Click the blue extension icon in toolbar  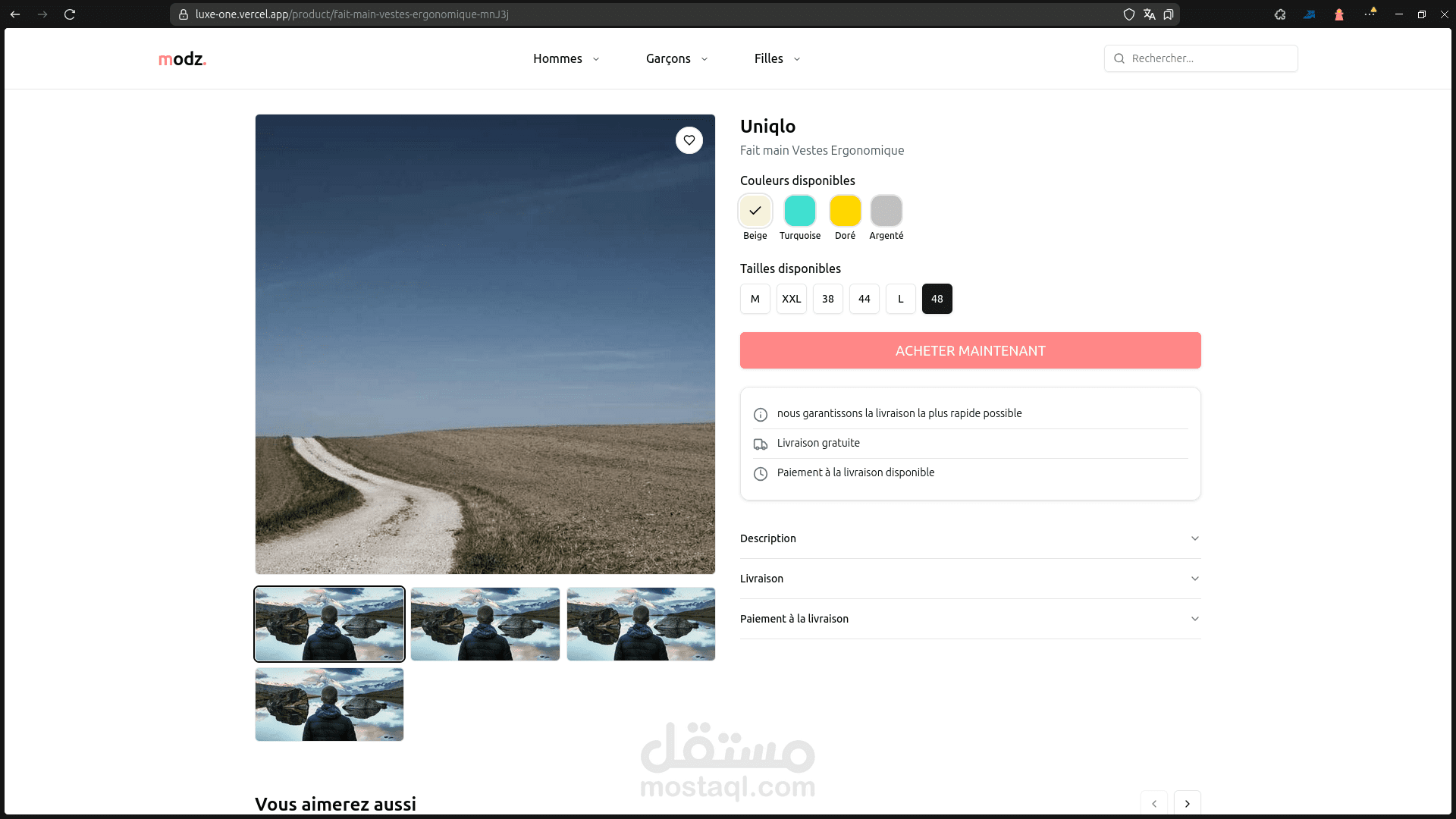(1310, 14)
